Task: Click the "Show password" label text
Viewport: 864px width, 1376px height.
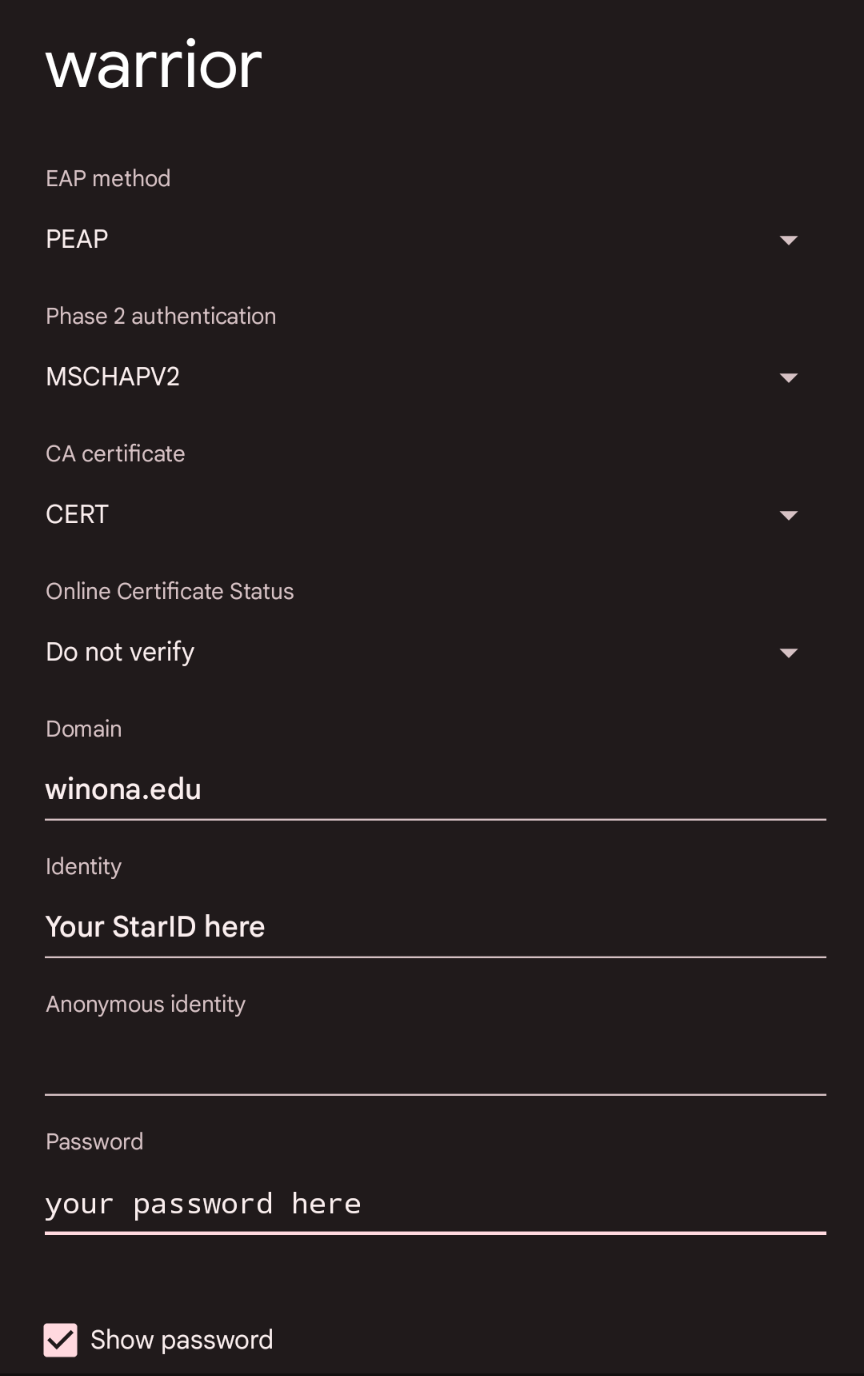Action: [x=181, y=1340]
